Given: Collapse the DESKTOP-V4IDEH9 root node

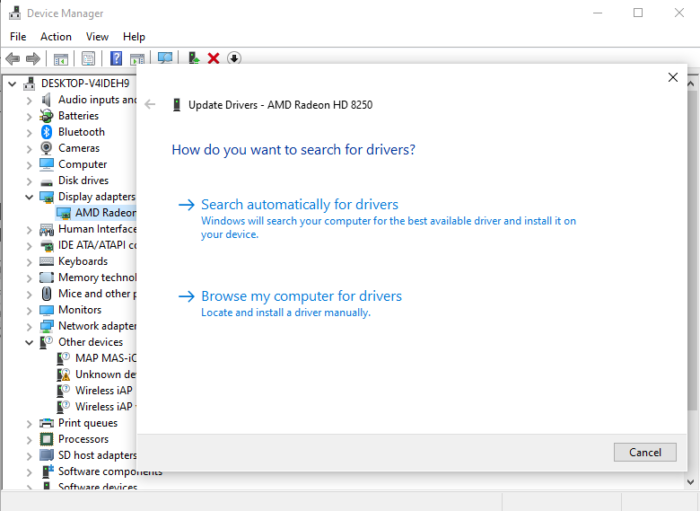Looking at the screenshot, I should tap(12, 83).
